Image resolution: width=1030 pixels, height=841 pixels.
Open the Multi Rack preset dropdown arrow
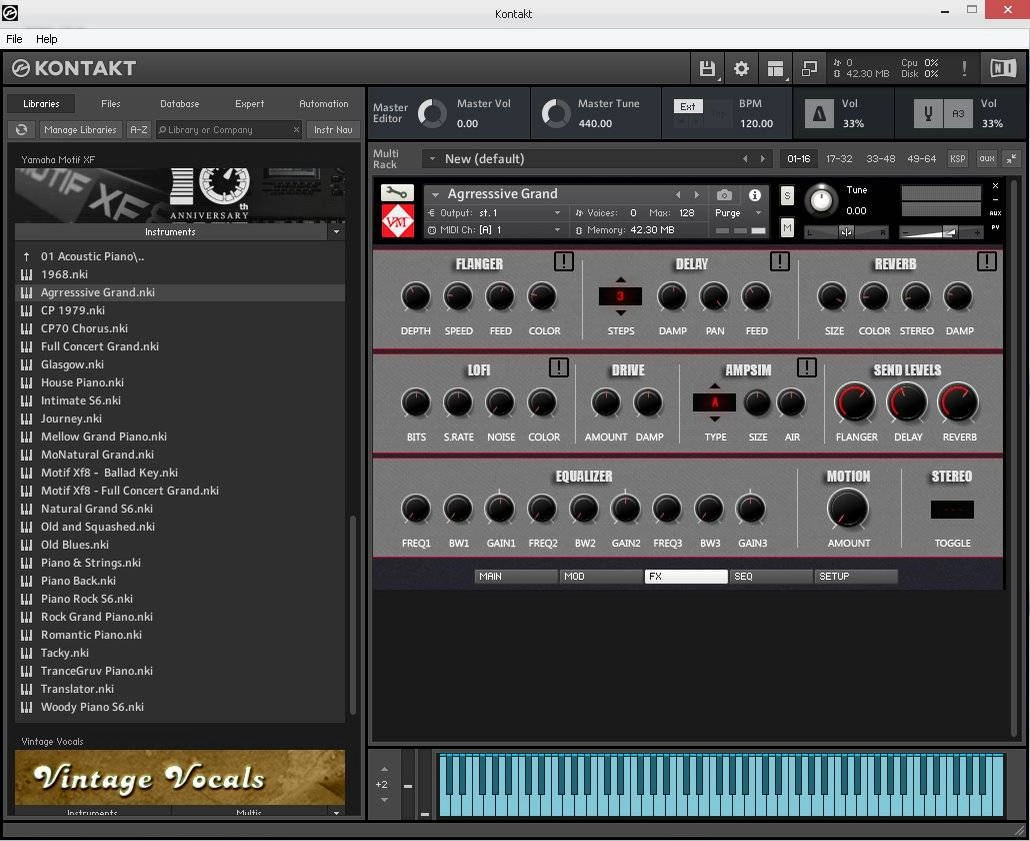click(x=432, y=158)
